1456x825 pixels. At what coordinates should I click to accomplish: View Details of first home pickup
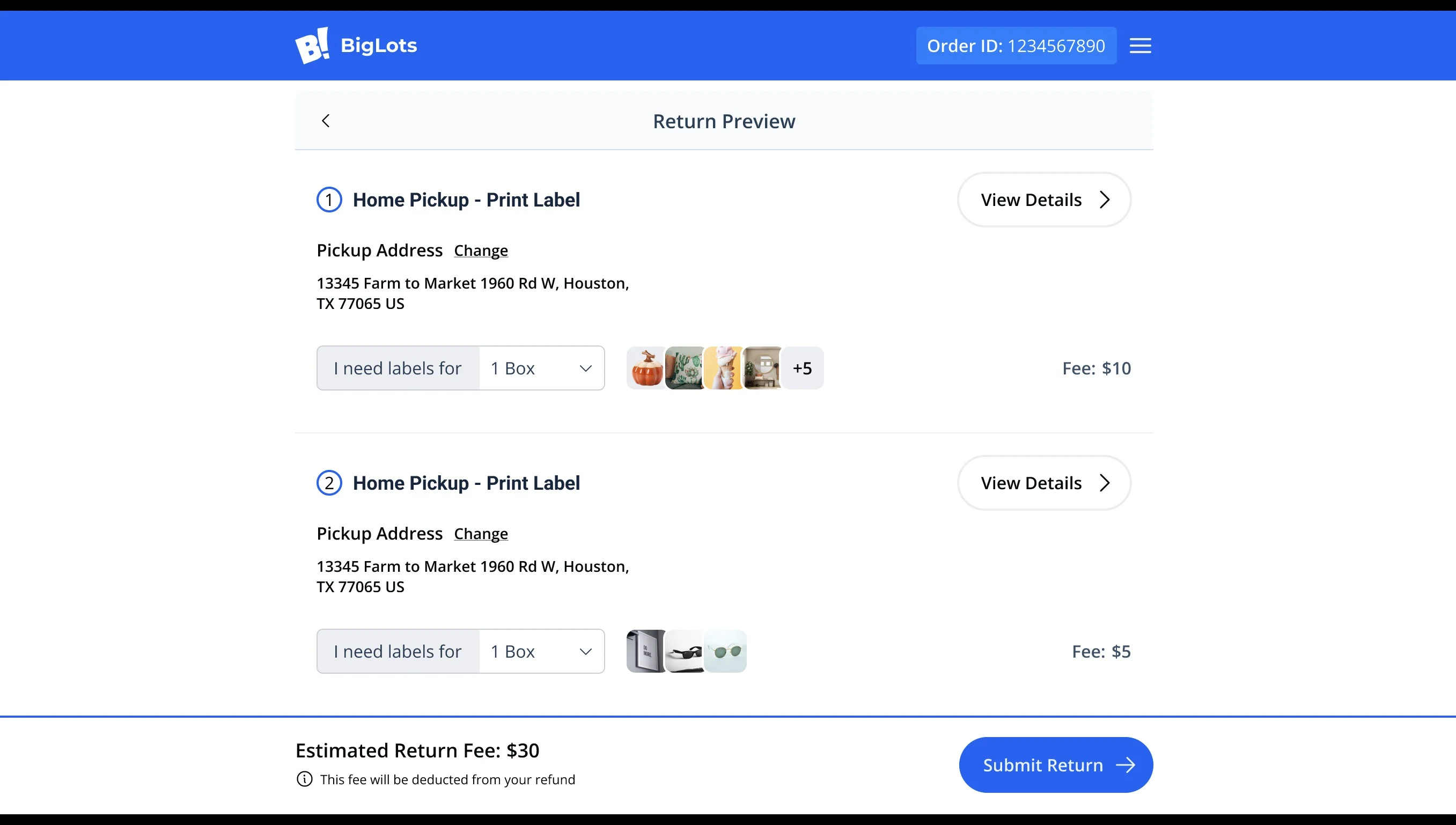(1044, 200)
